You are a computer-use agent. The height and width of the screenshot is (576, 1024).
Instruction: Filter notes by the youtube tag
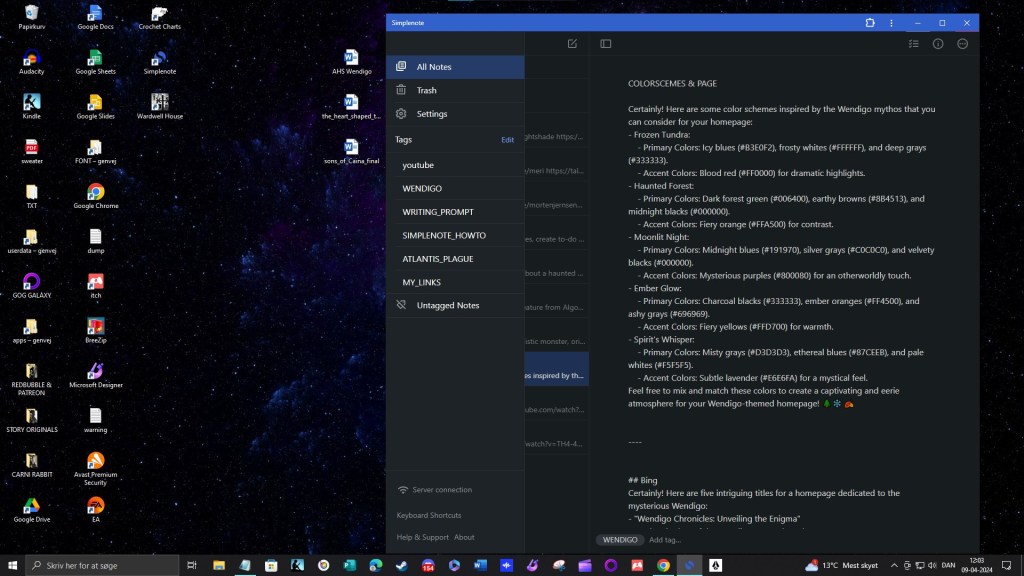coord(418,165)
